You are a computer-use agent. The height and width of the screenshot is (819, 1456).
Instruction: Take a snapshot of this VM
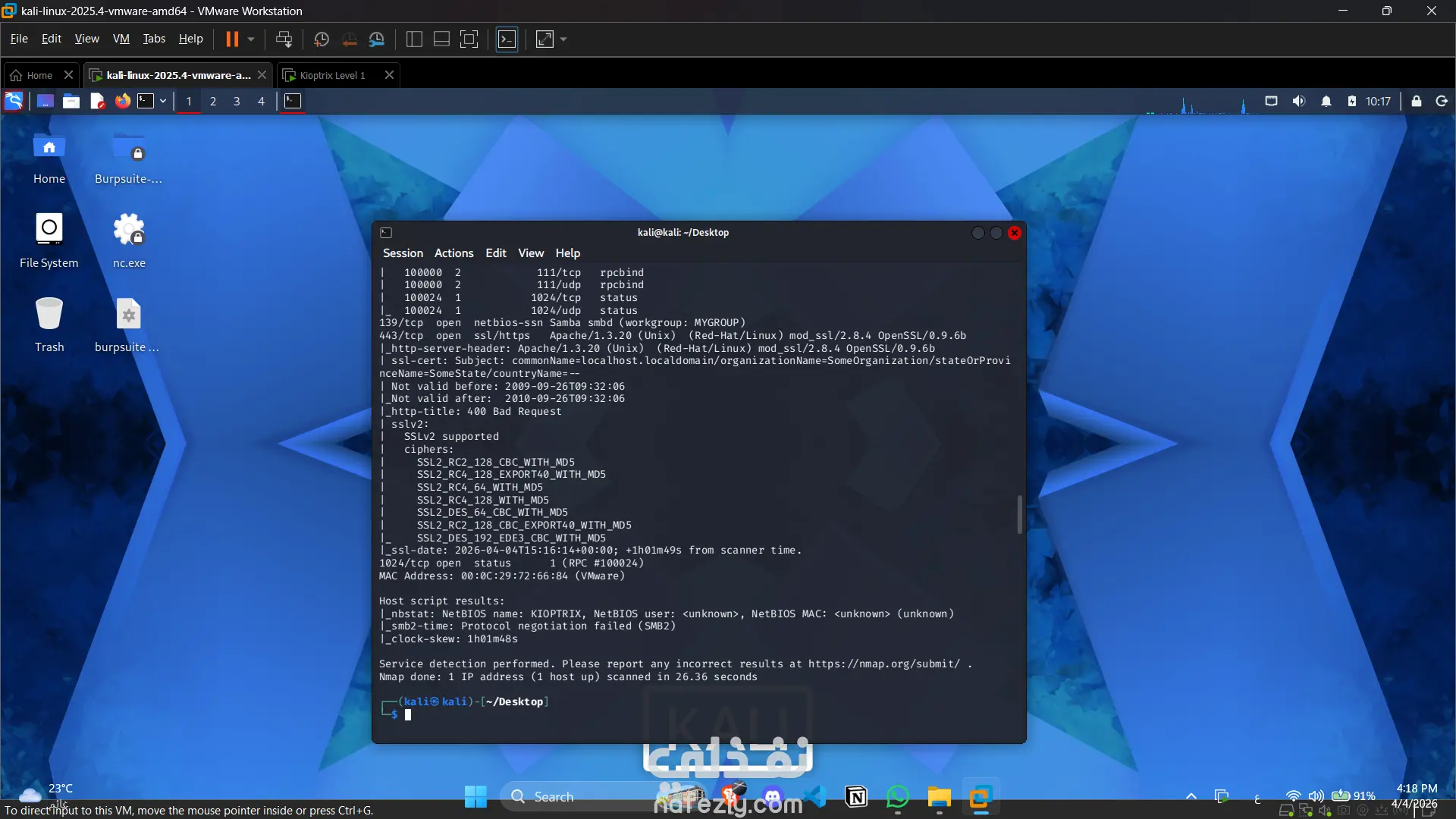(322, 39)
